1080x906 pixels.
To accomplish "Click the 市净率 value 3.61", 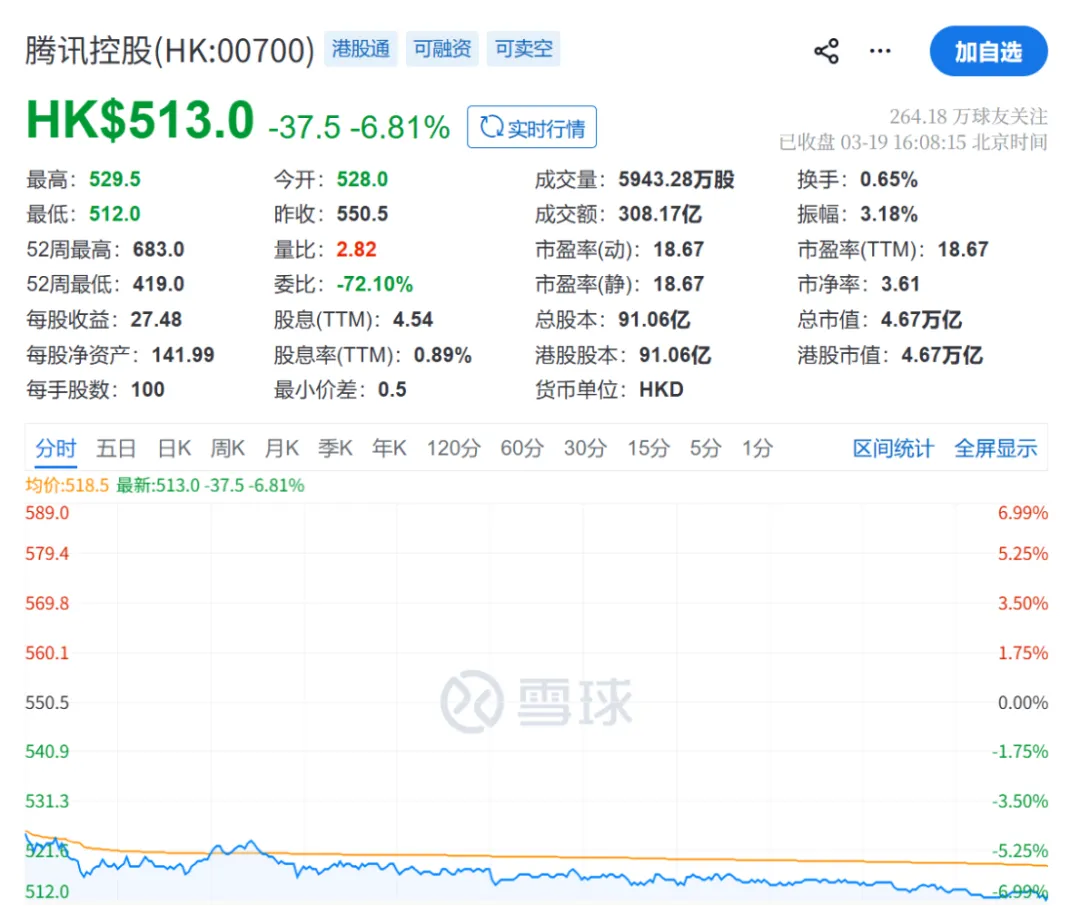I will 900,284.
